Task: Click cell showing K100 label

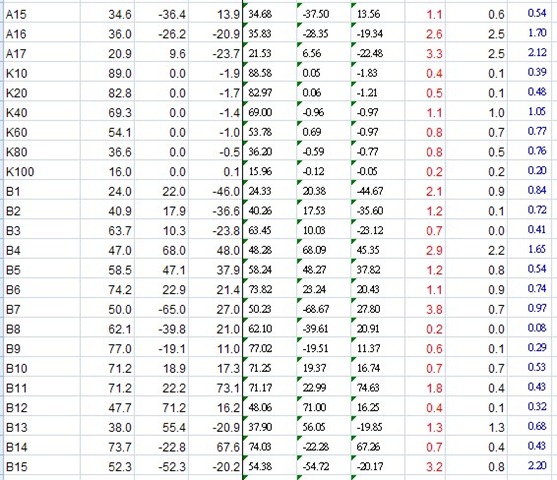Action: [42, 172]
